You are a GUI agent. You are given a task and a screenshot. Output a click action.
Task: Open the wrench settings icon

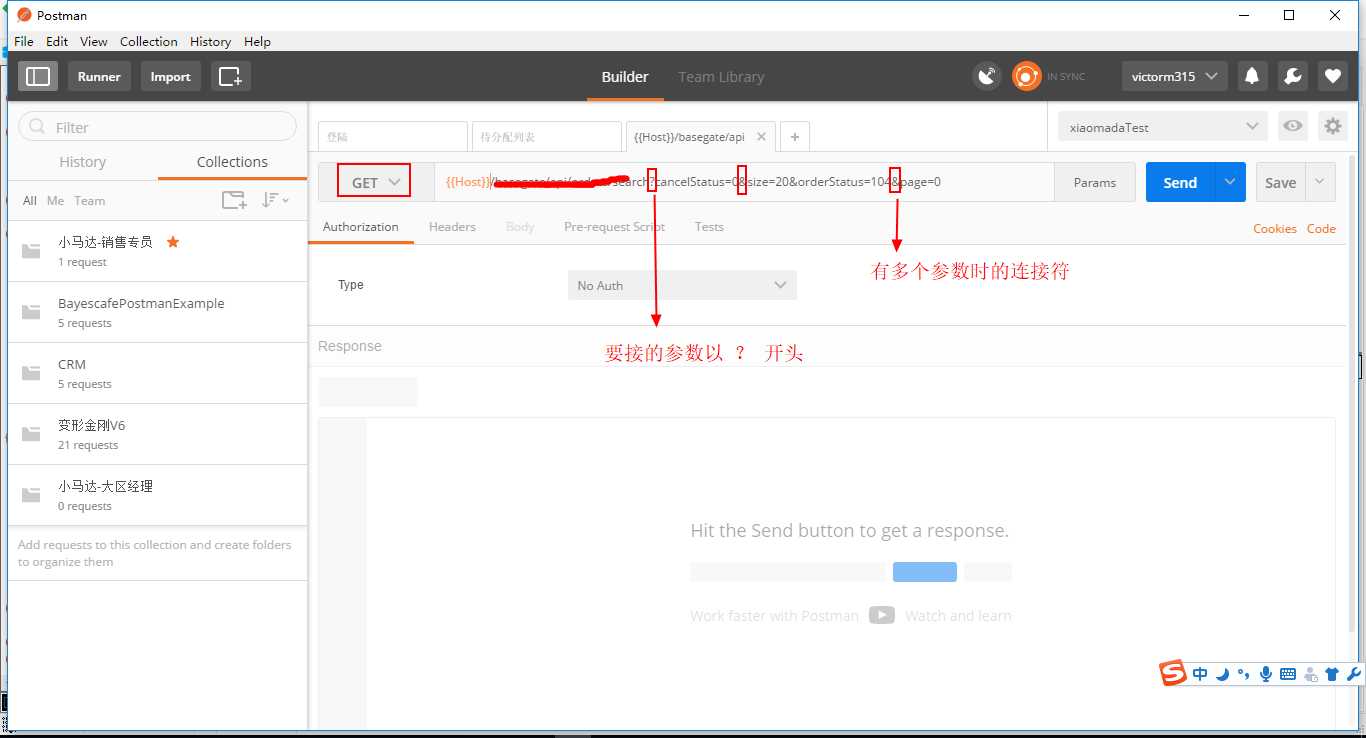pos(1292,76)
